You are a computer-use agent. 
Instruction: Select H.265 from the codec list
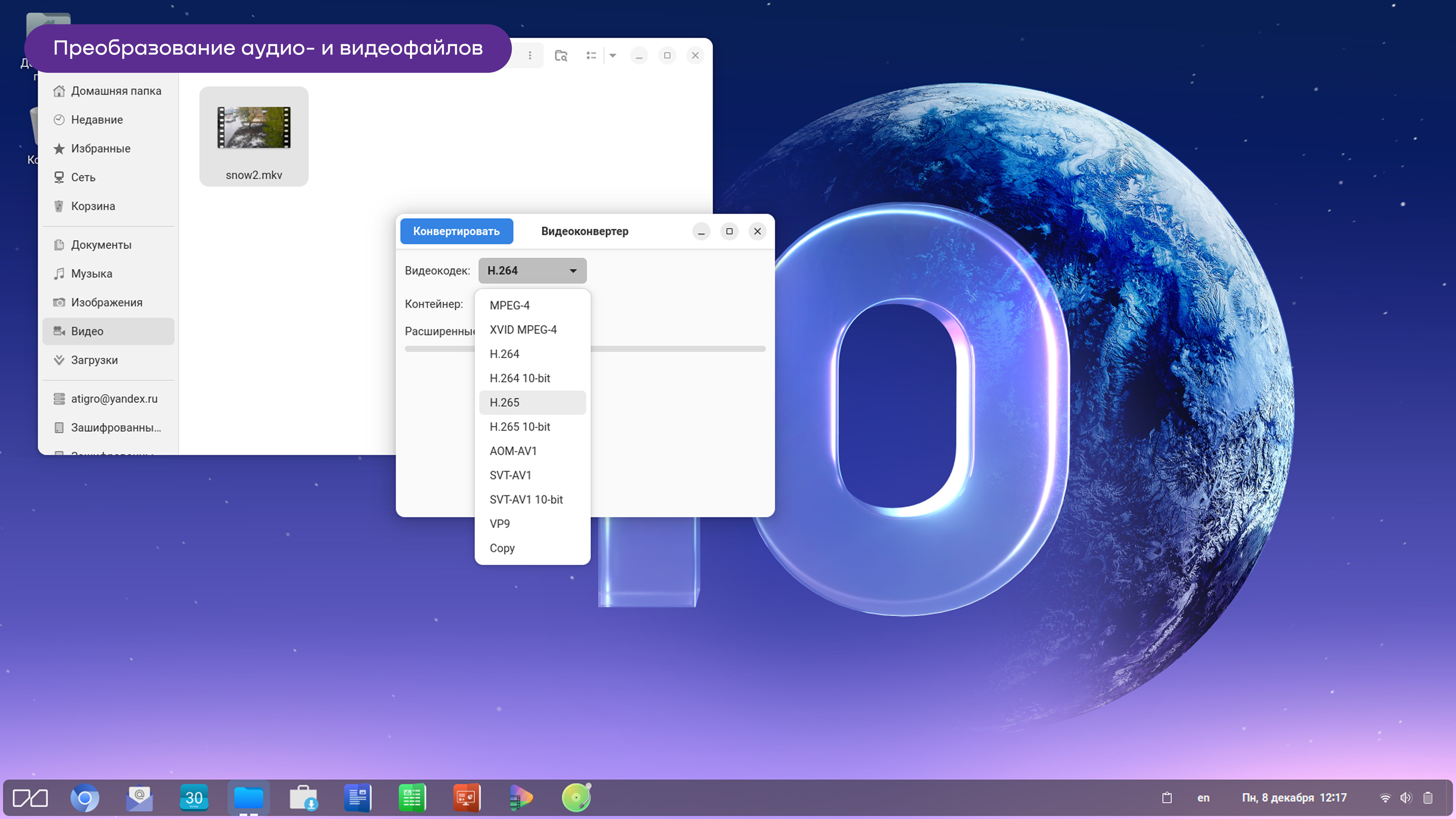tap(505, 402)
